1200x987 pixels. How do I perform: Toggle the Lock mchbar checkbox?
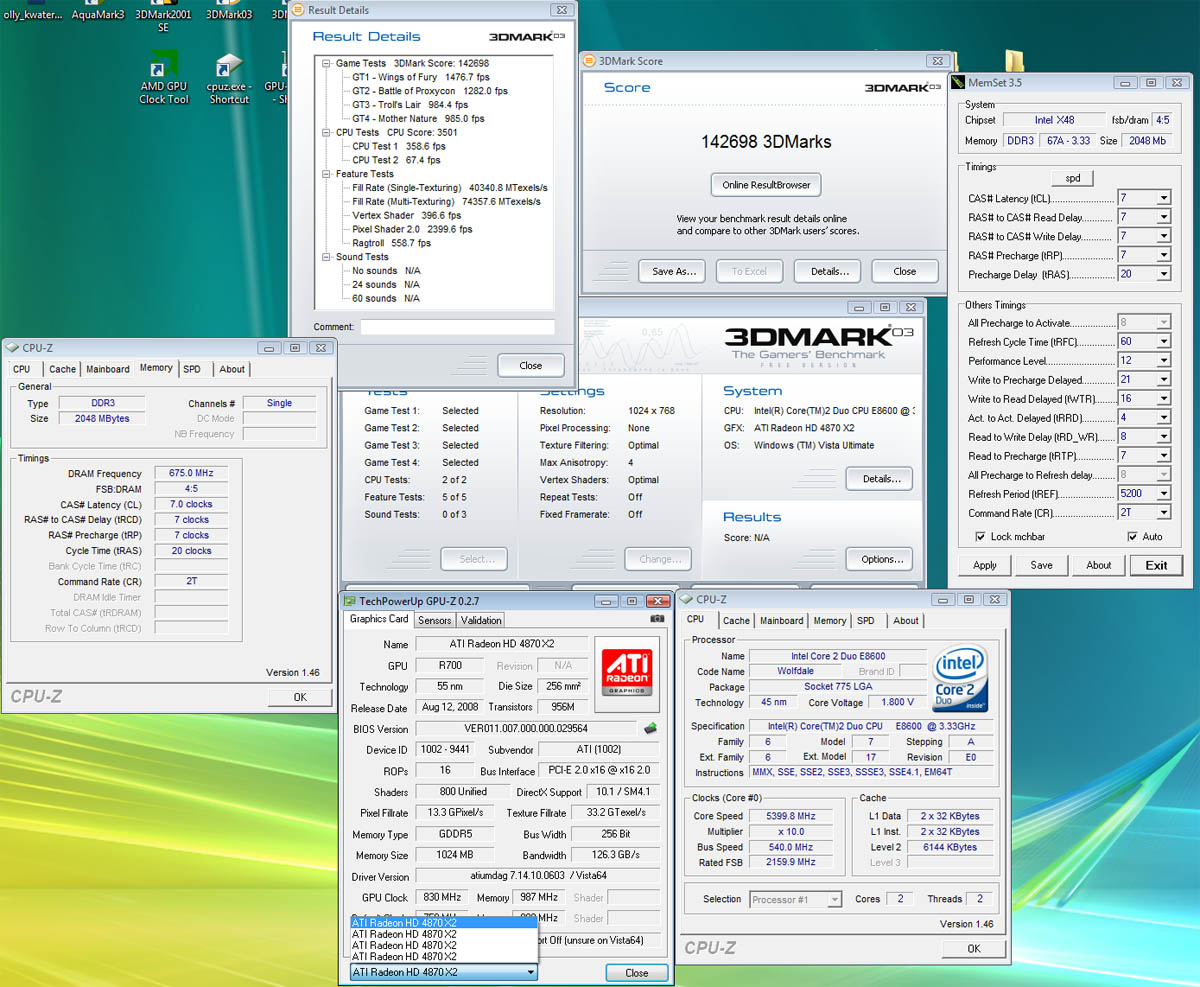click(980, 537)
